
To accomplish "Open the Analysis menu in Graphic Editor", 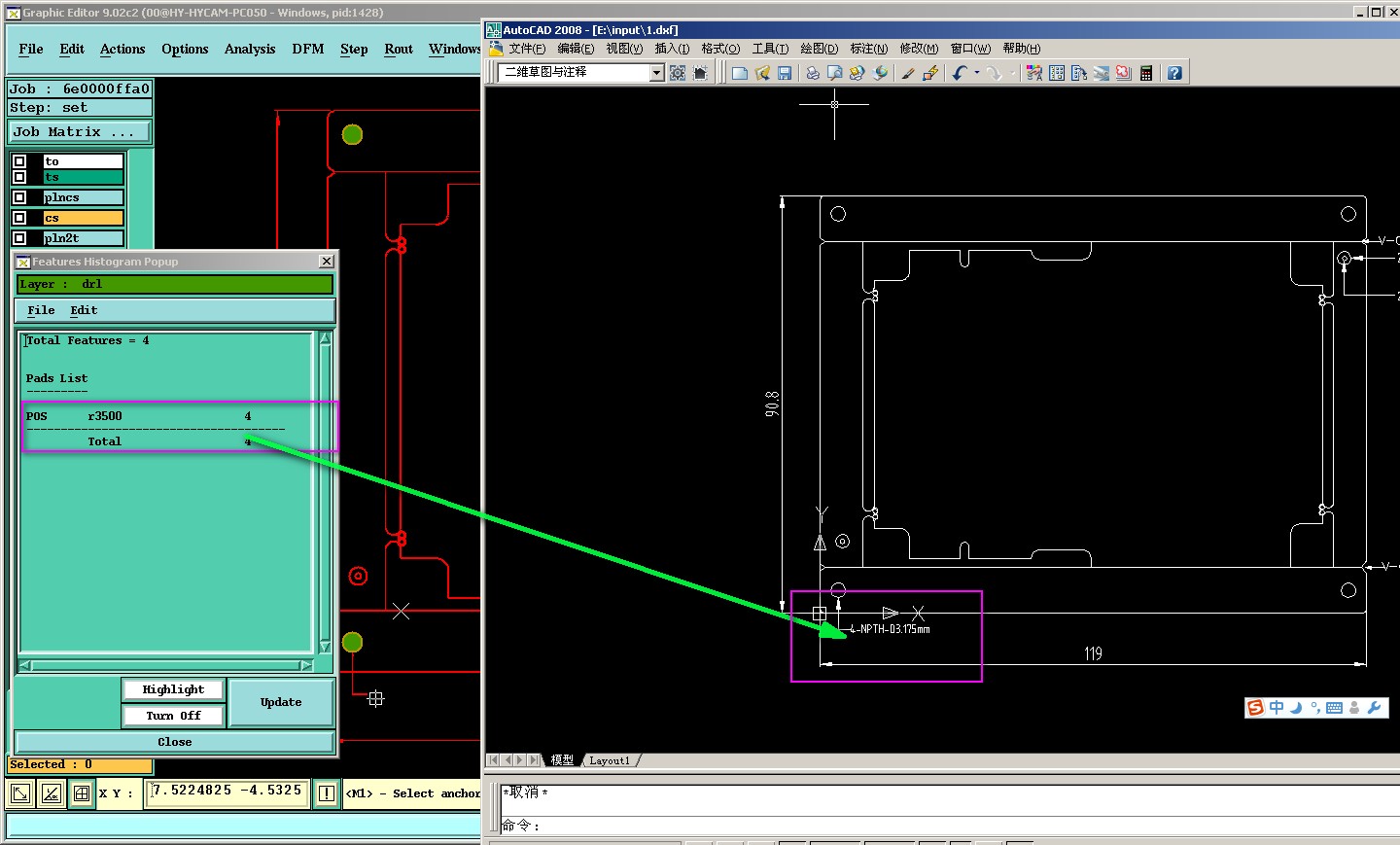I will click(250, 49).
